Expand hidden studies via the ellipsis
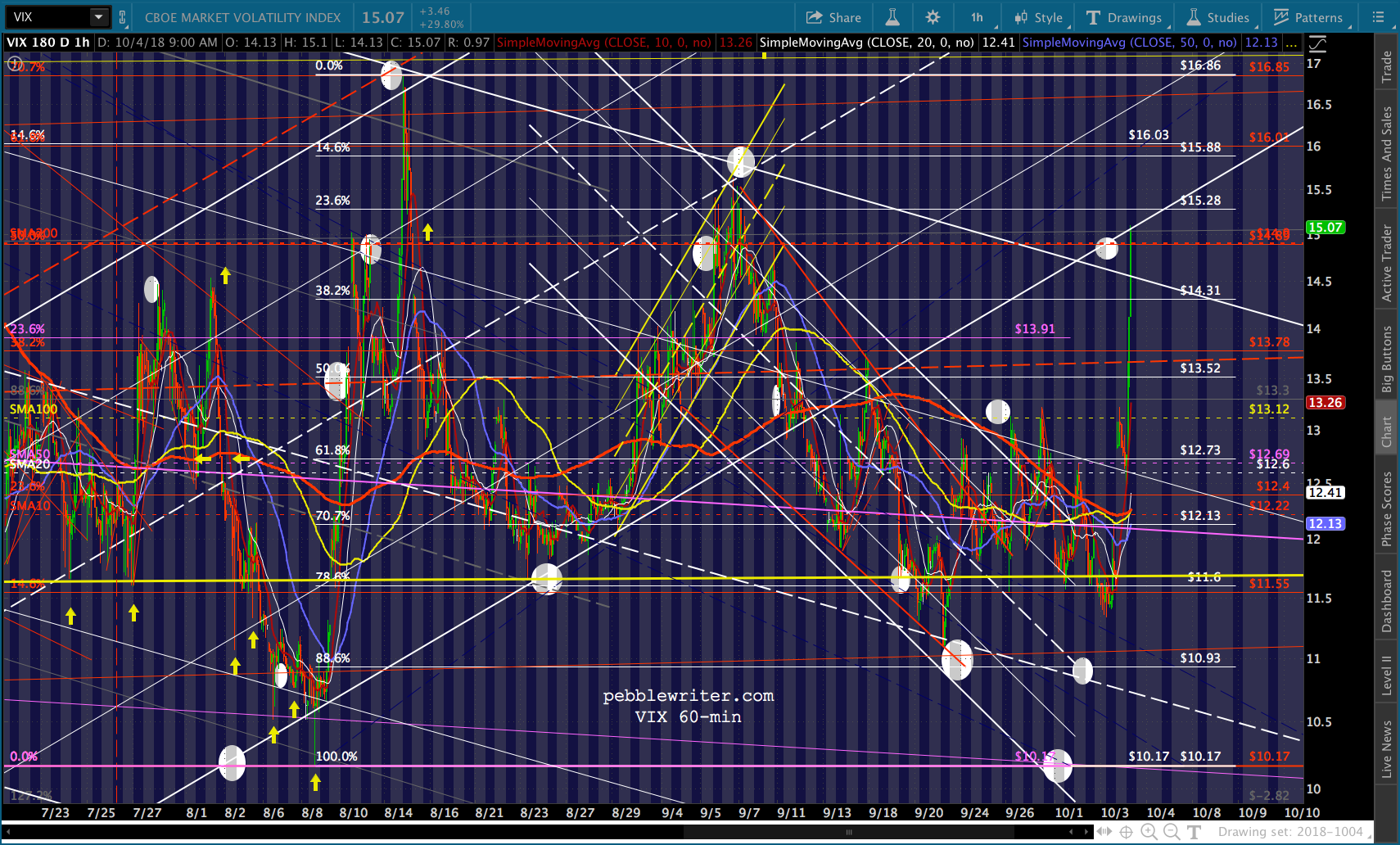 tap(1291, 43)
